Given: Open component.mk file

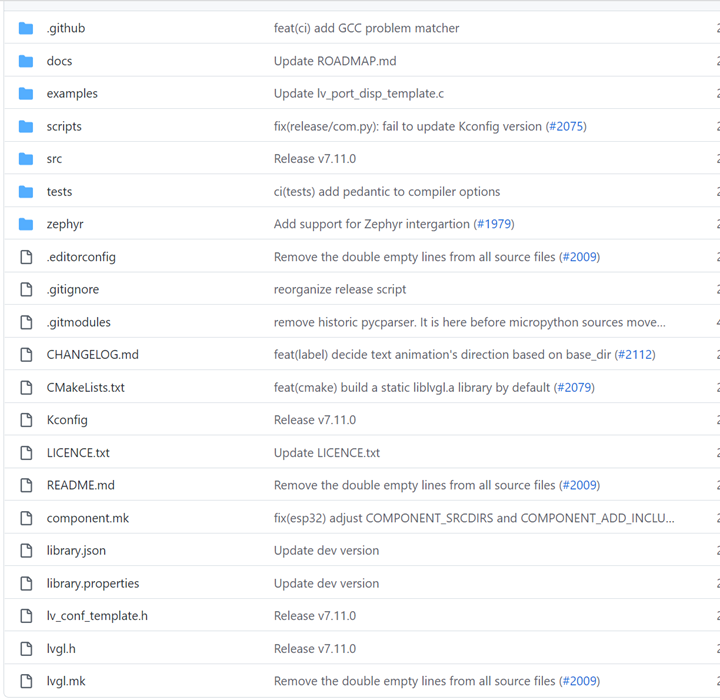Looking at the screenshot, I should (x=88, y=518).
